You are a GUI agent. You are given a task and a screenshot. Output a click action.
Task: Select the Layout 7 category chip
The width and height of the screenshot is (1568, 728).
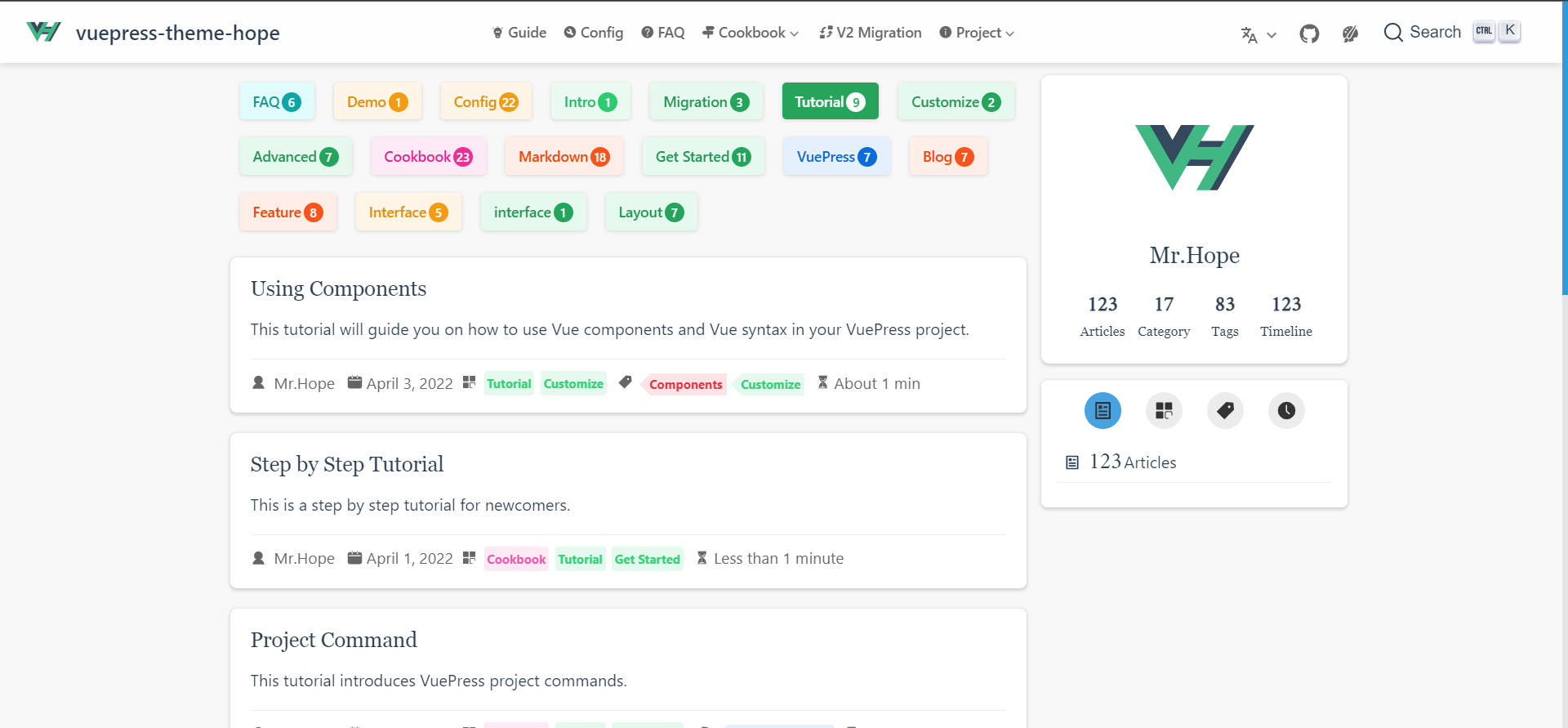tap(651, 212)
